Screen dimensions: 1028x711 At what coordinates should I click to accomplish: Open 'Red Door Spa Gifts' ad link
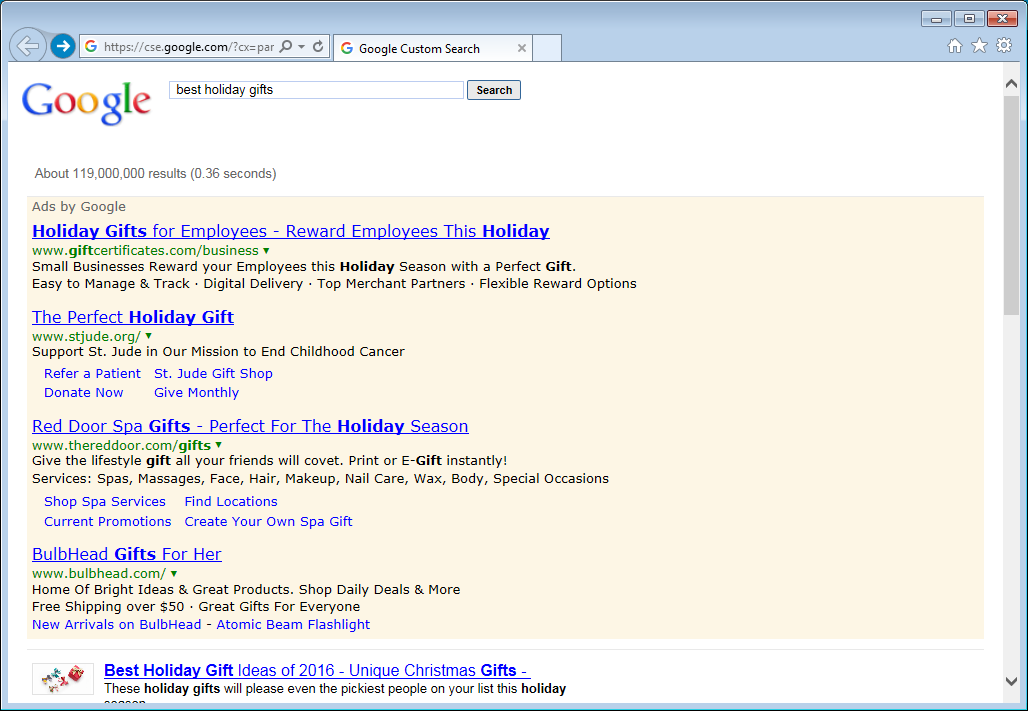tap(250, 426)
